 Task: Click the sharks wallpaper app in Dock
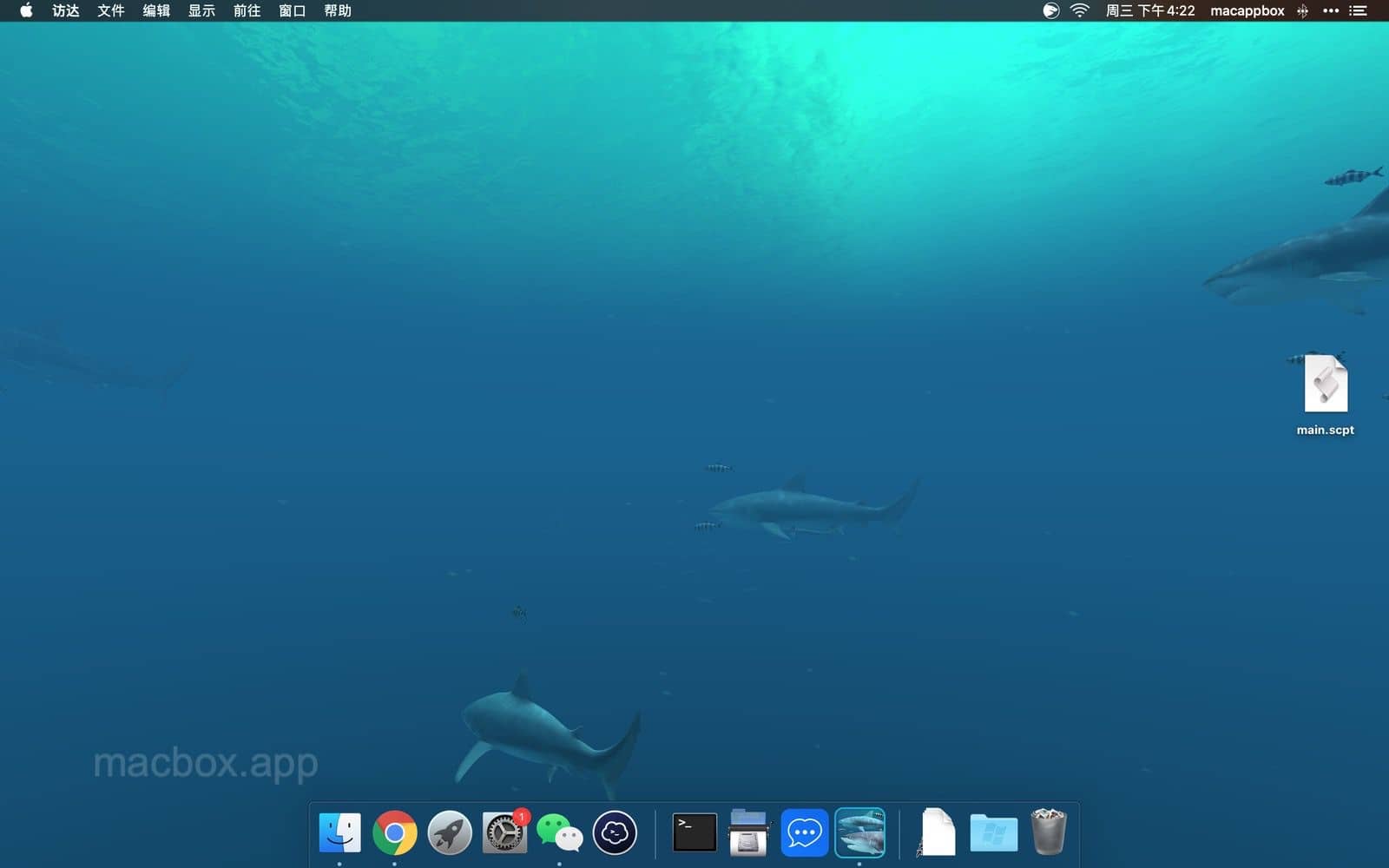pos(860,832)
